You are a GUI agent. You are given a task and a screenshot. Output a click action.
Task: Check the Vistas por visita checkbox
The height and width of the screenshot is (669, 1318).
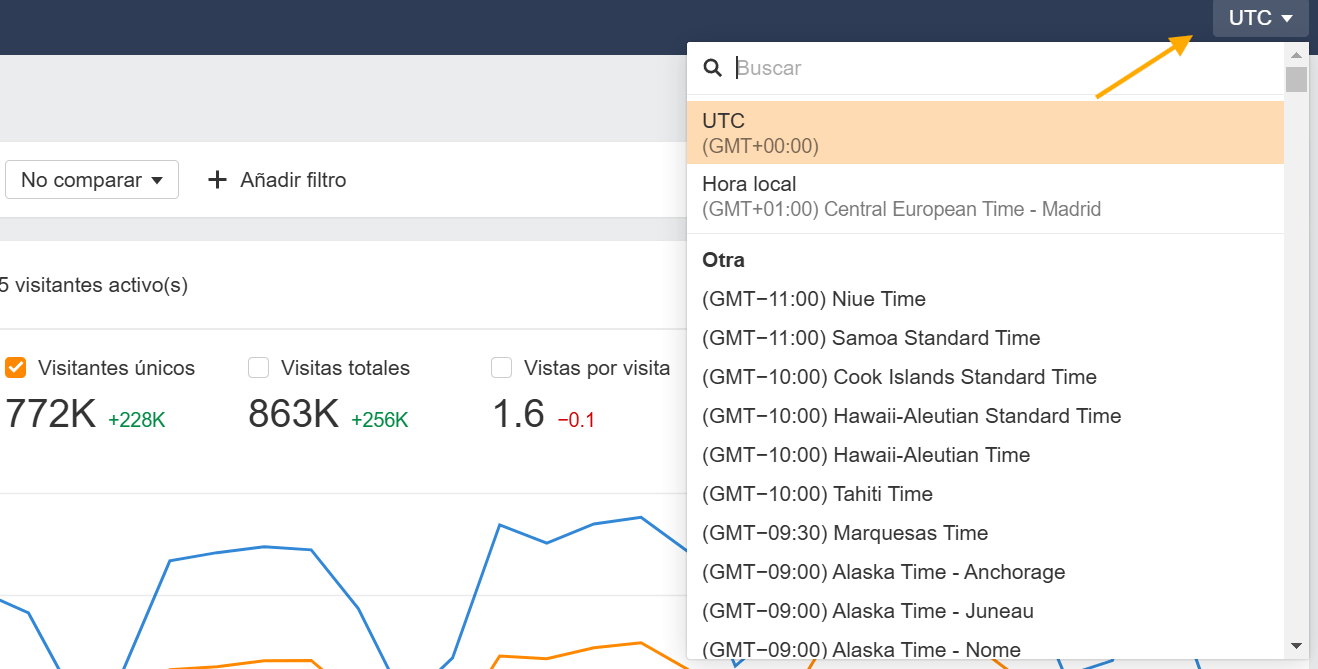click(x=502, y=368)
